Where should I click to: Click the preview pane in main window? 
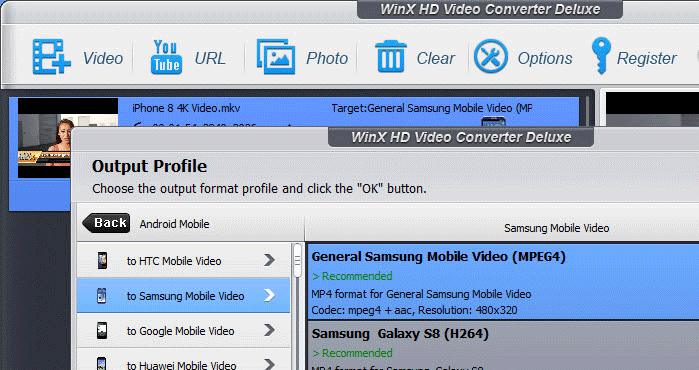652,109
